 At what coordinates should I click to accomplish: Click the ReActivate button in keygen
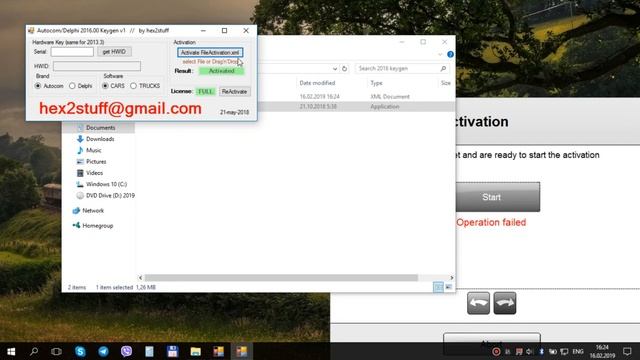pyautogui.click(x=234, y=91)
